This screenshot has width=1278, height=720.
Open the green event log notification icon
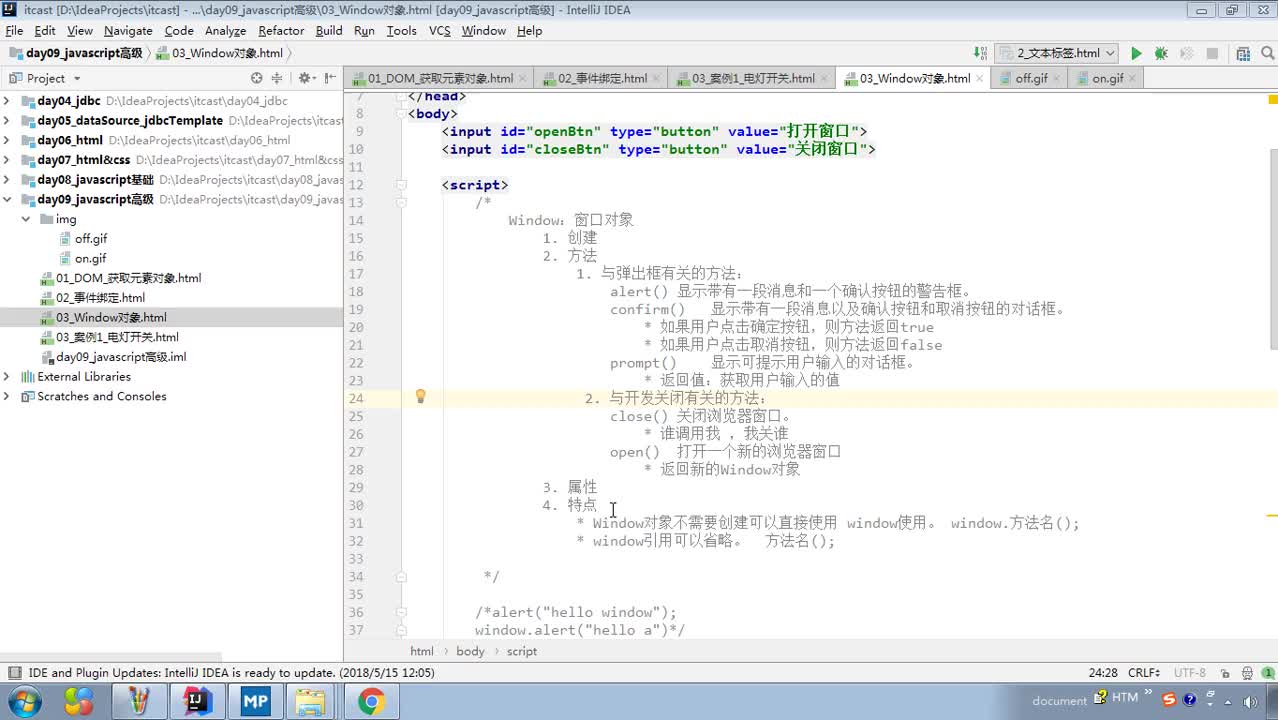pos(1266,673)
